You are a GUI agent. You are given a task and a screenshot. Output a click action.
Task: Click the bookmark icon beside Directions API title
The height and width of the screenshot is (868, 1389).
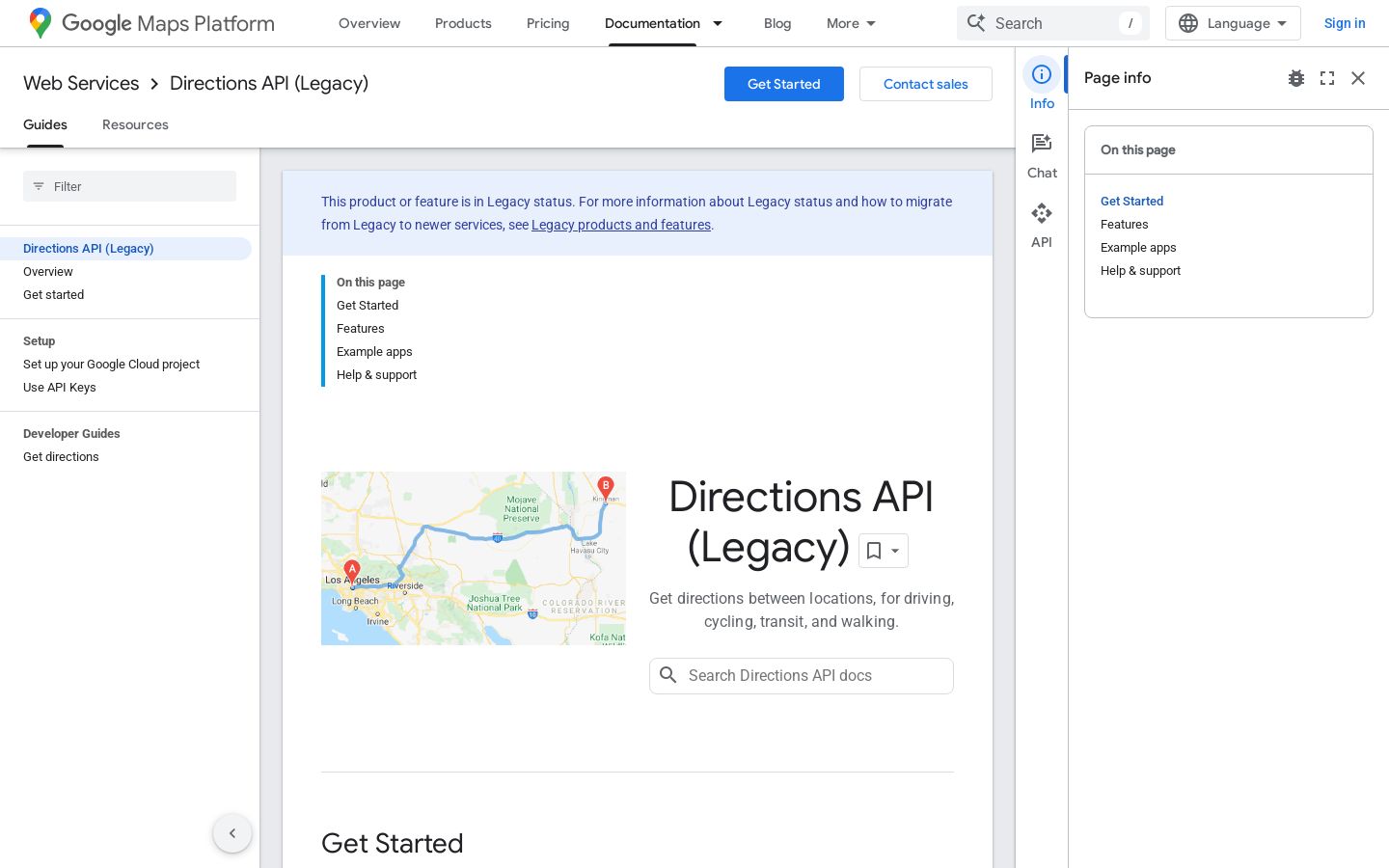pyautogui.click(x=874, y=551)
